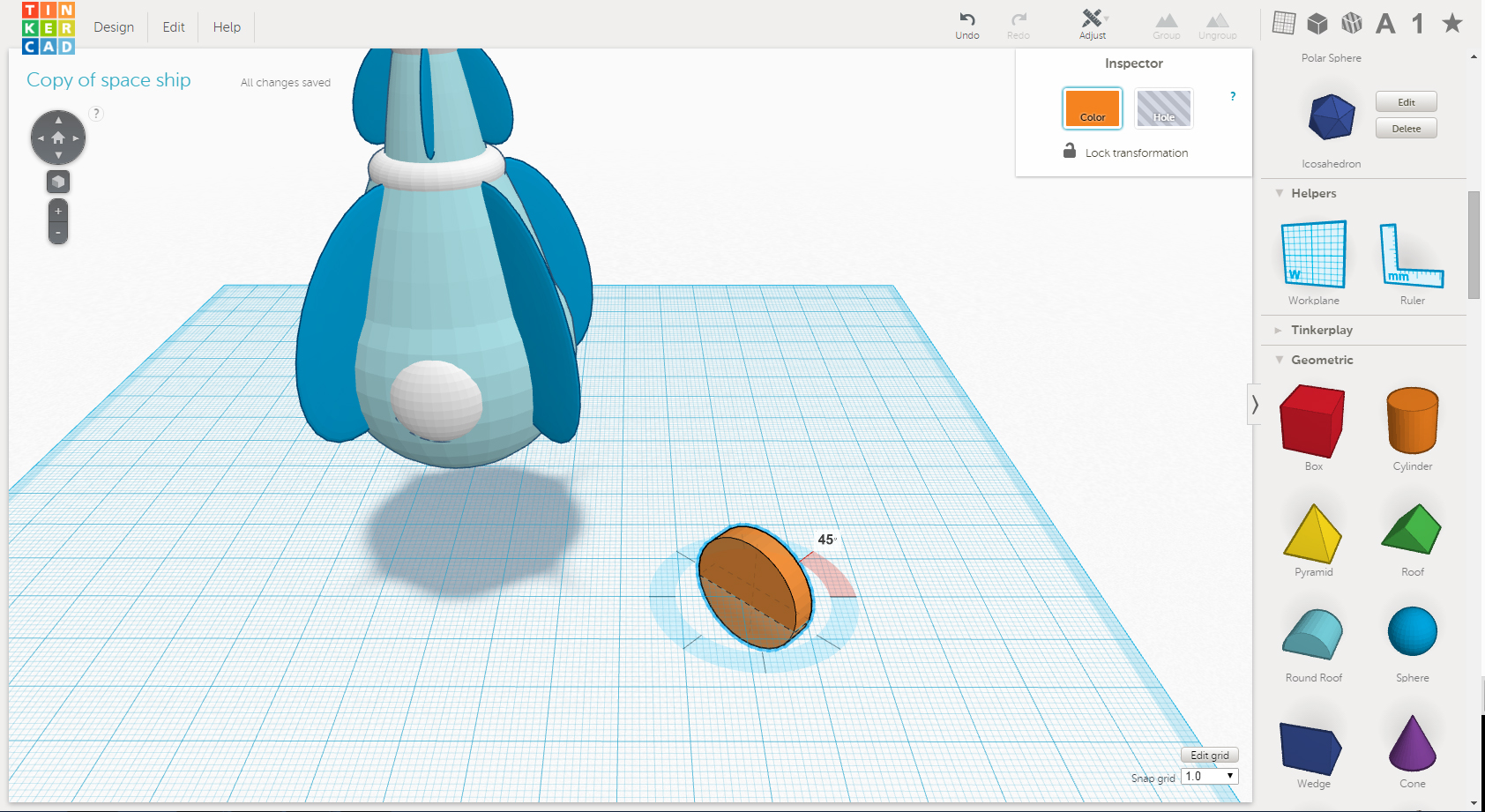Toggle Lock transformation

coord(1126,152)
